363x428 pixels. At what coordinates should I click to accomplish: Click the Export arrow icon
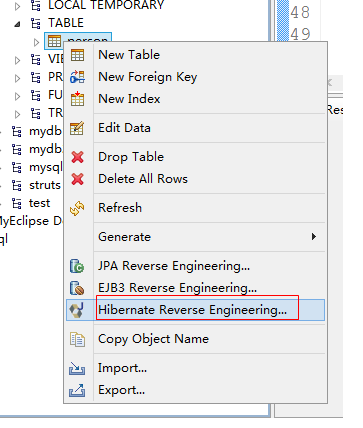(77, 390)
